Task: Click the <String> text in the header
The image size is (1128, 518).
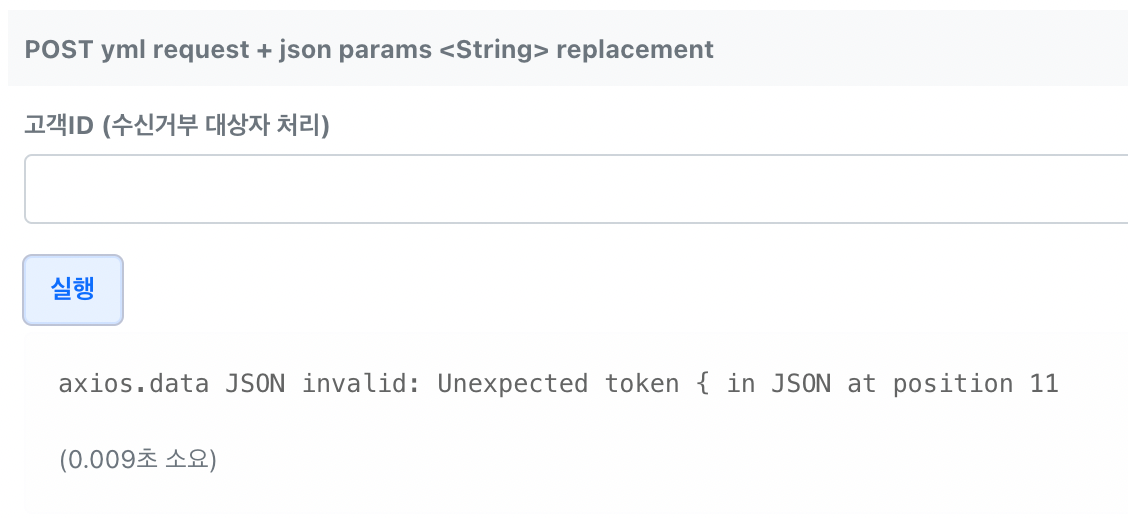Action: coord(494,49)
